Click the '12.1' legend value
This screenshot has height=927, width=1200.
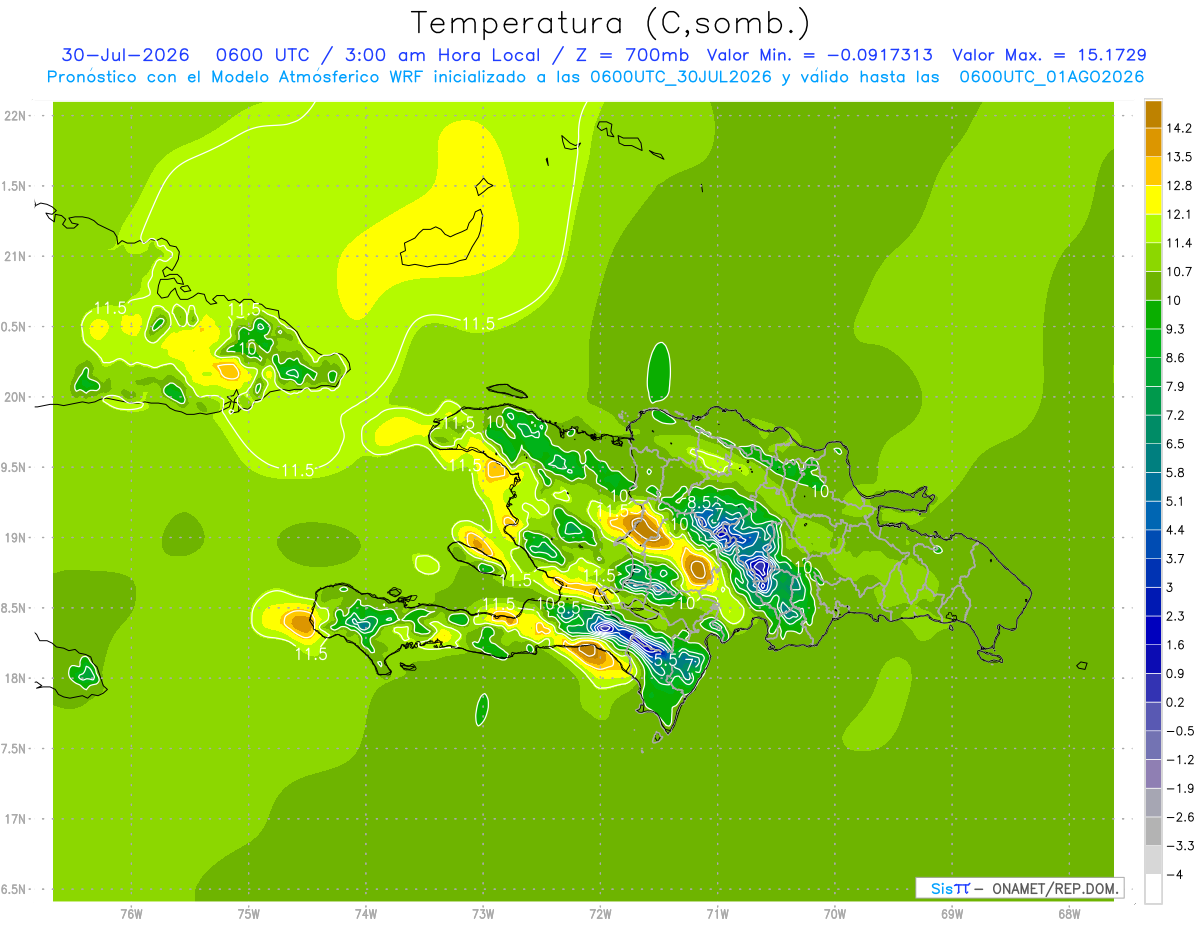[1181, 214]
